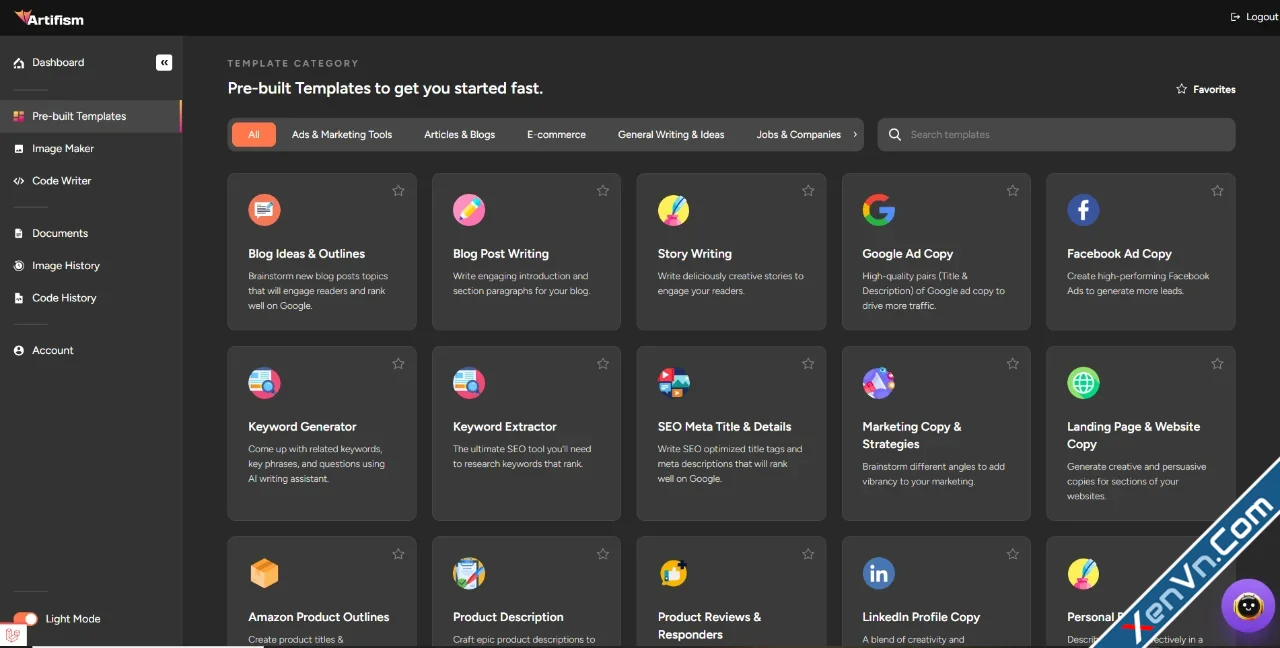Collapse the sidebar navigation
The image size is (1280, 648).
pos(164,62)
